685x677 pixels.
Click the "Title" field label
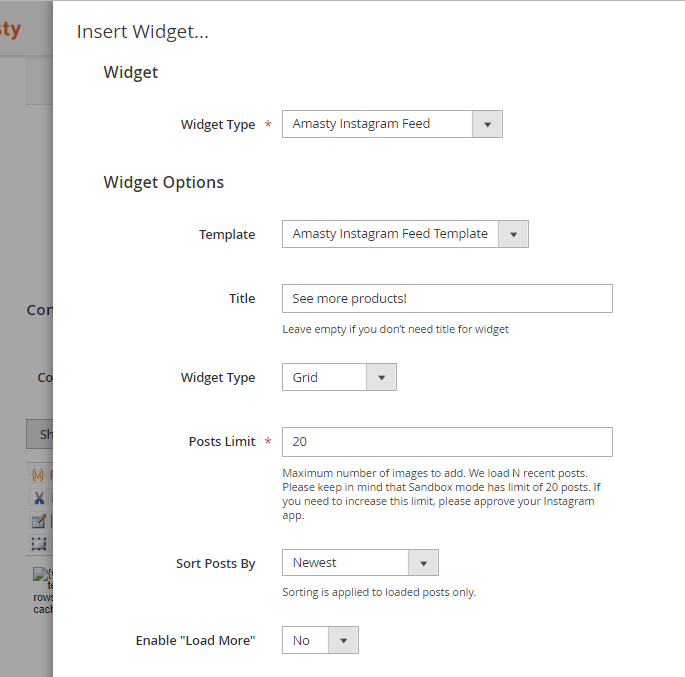pos(242,298)
